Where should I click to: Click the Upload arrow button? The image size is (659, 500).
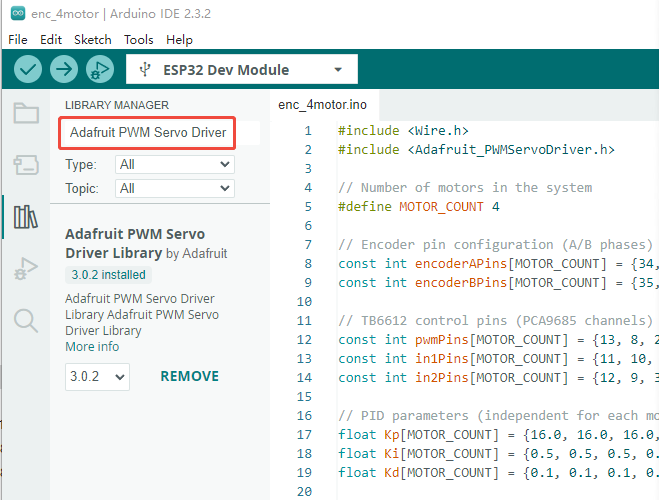pyautogui.click(x=64, y=69)
